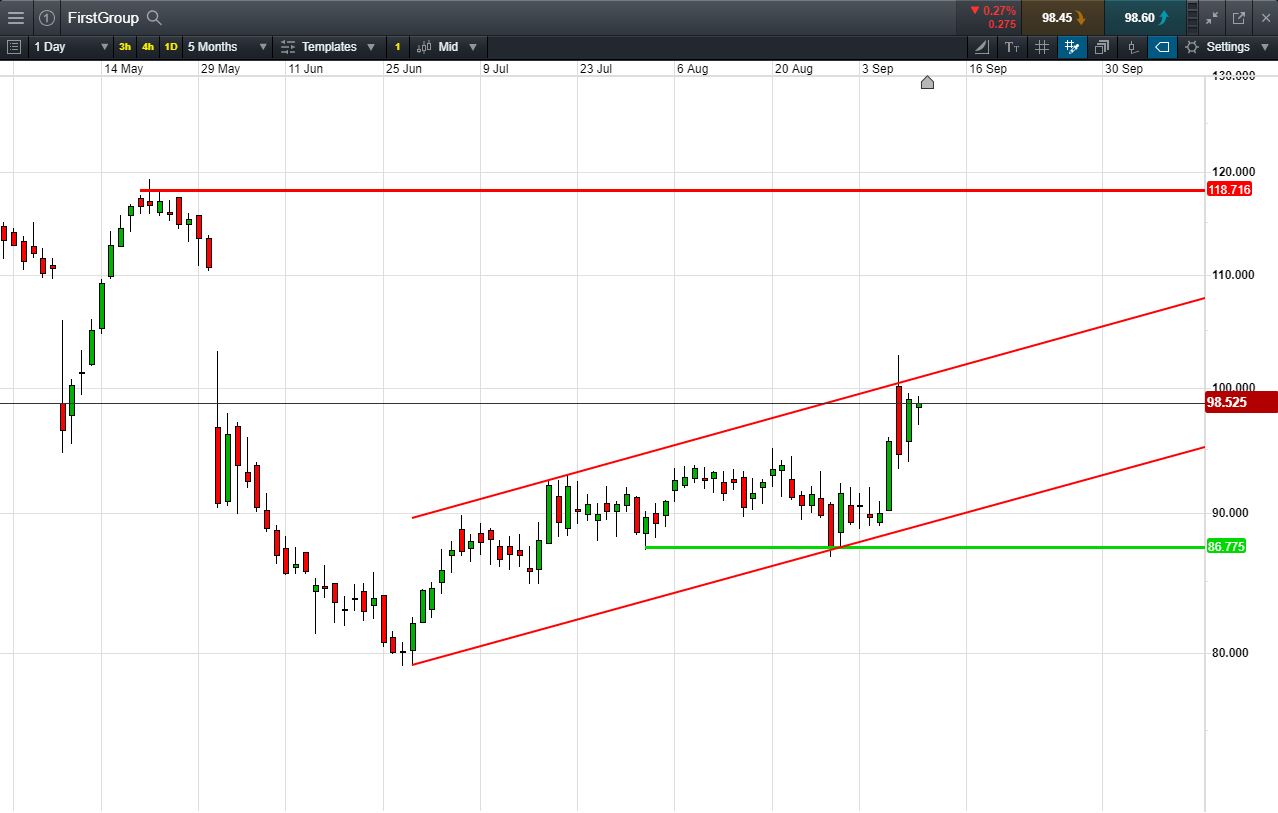Click the 20 Aug date label

coord(793,69)
